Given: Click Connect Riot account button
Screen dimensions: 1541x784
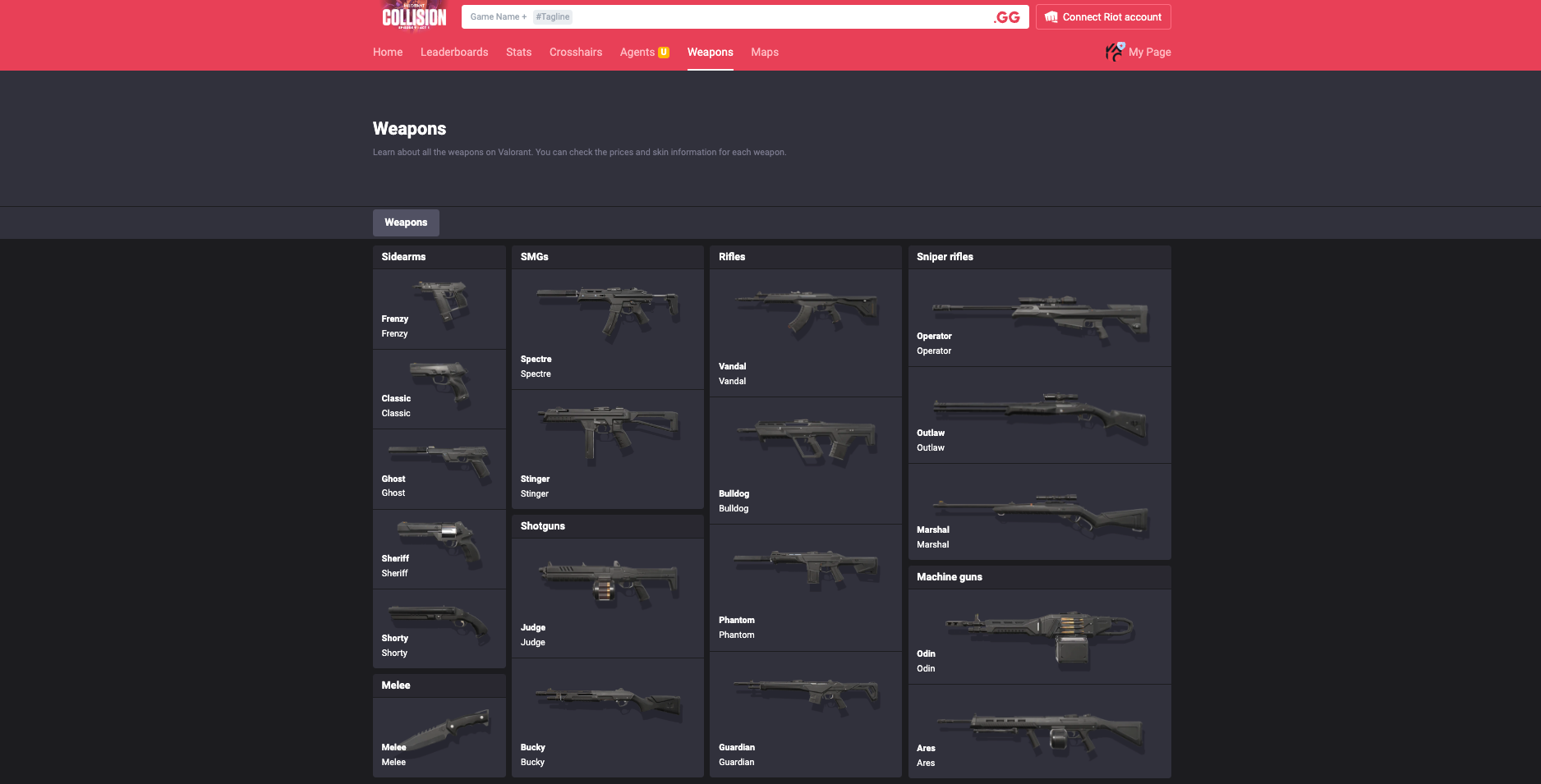Looking at the screenshot, I should (x=1103, y=17).
